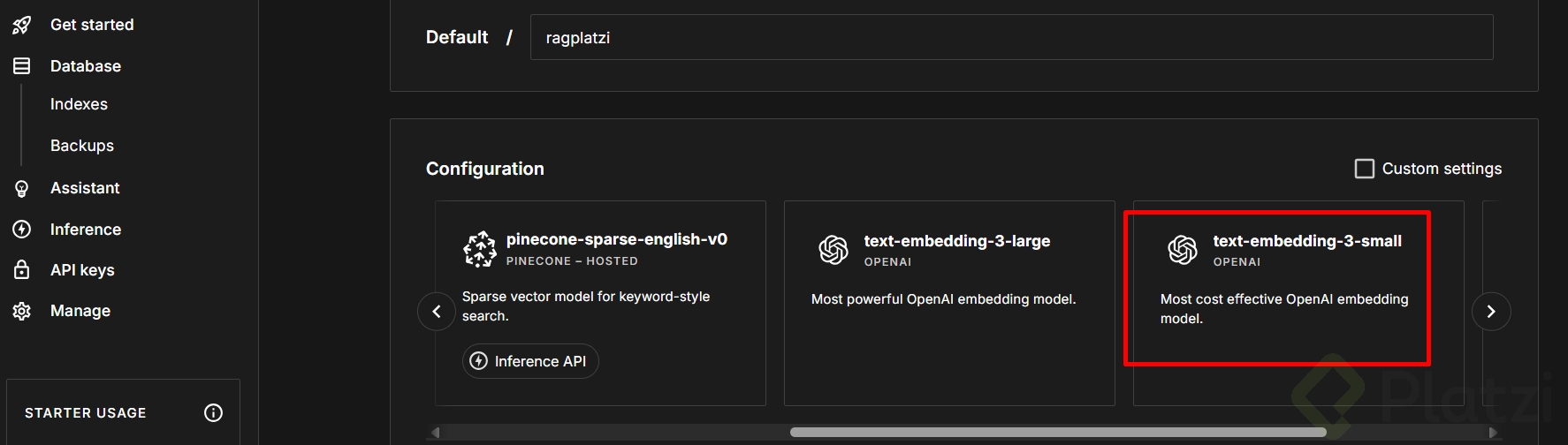Viewport: 1568px width, 445px height.
Task: Select the text-embedding-3-large model card
Action: tap(948, 303)
